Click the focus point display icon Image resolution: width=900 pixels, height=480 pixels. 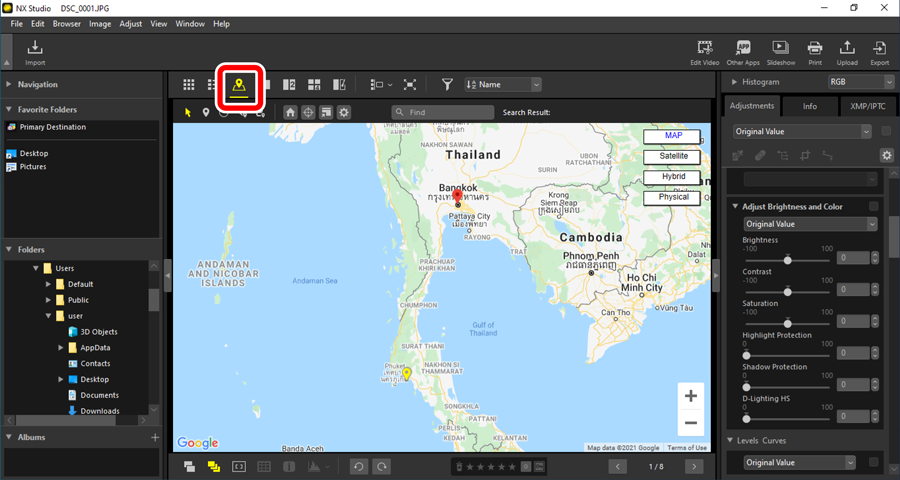[x=239, y=467]
